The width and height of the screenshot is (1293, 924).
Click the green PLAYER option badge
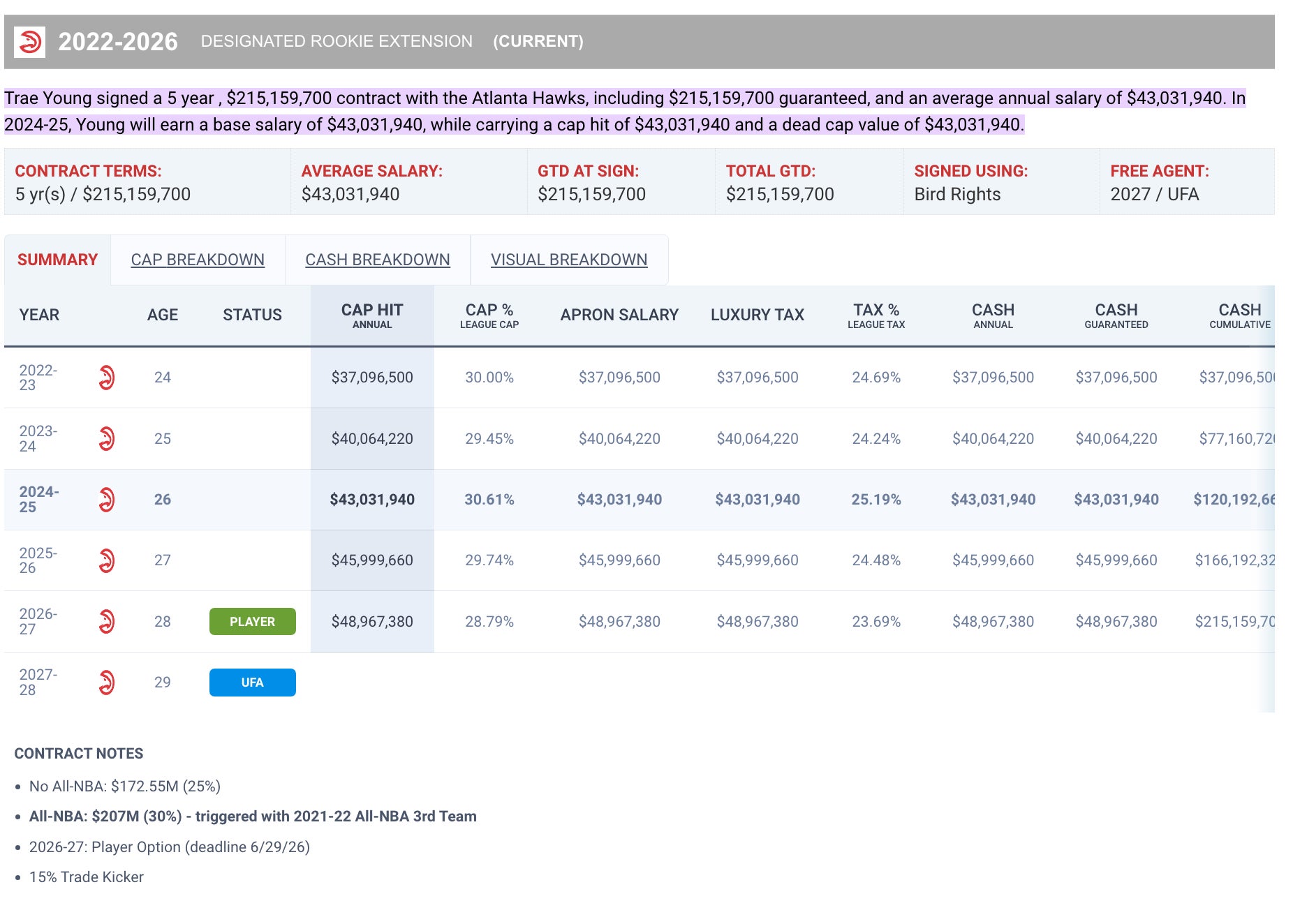[252, 621]
